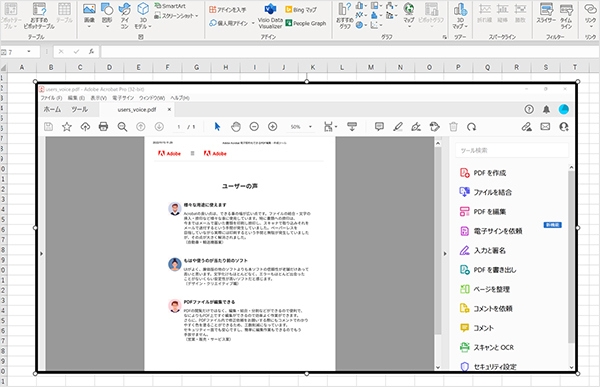Open ファイル menu in the Acrobat window

coord(52,98)
